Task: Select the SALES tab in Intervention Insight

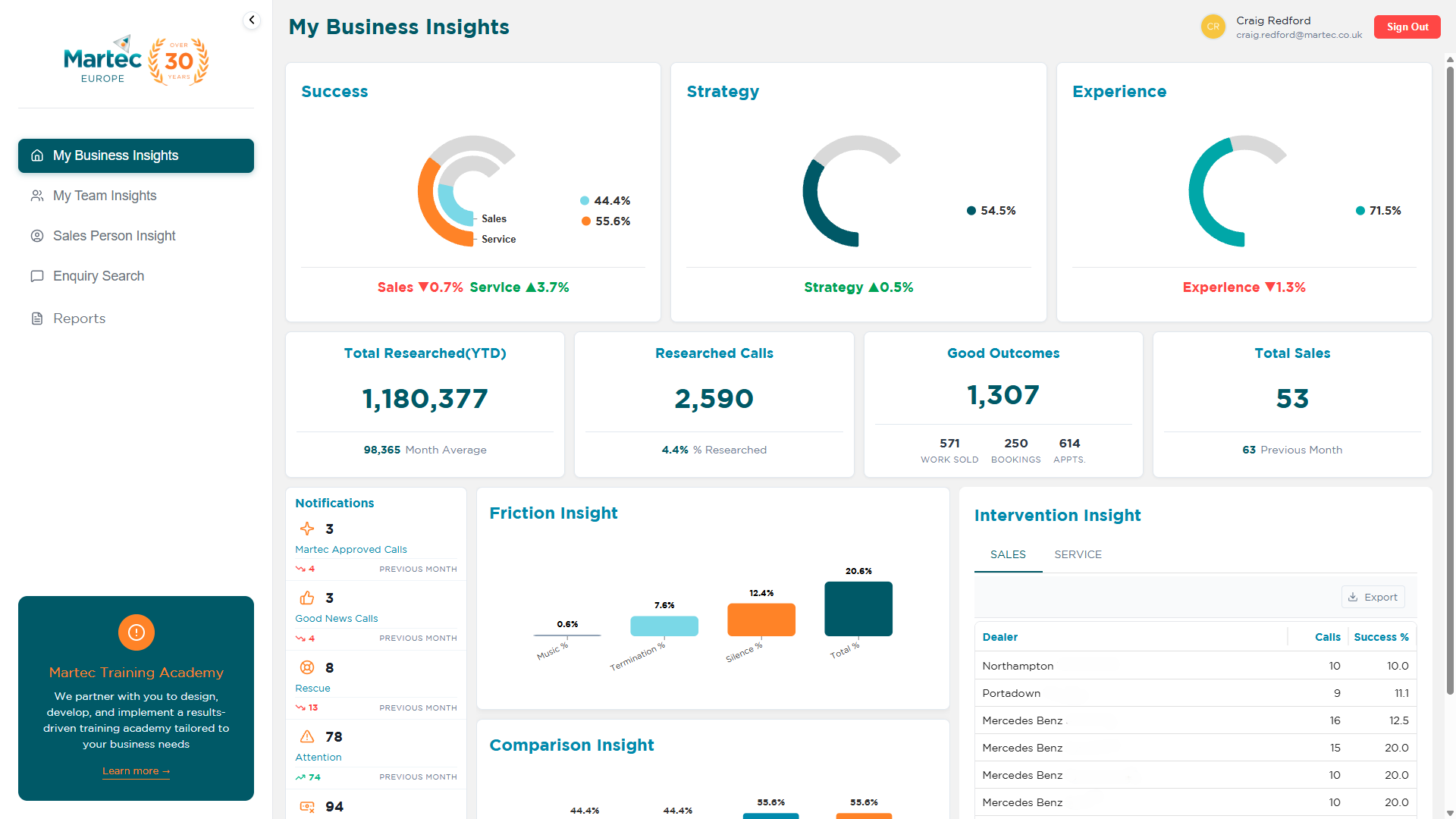Action: 1008,554
